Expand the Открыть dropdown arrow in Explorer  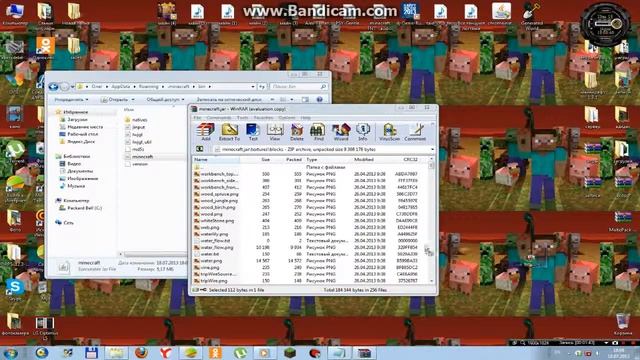pos(133,100)
